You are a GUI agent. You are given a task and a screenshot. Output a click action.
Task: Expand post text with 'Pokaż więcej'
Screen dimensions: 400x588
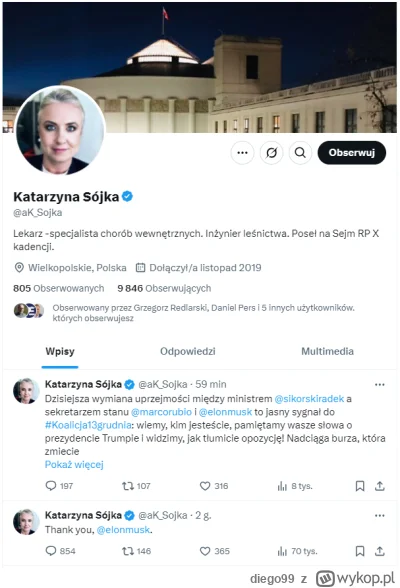74,465
